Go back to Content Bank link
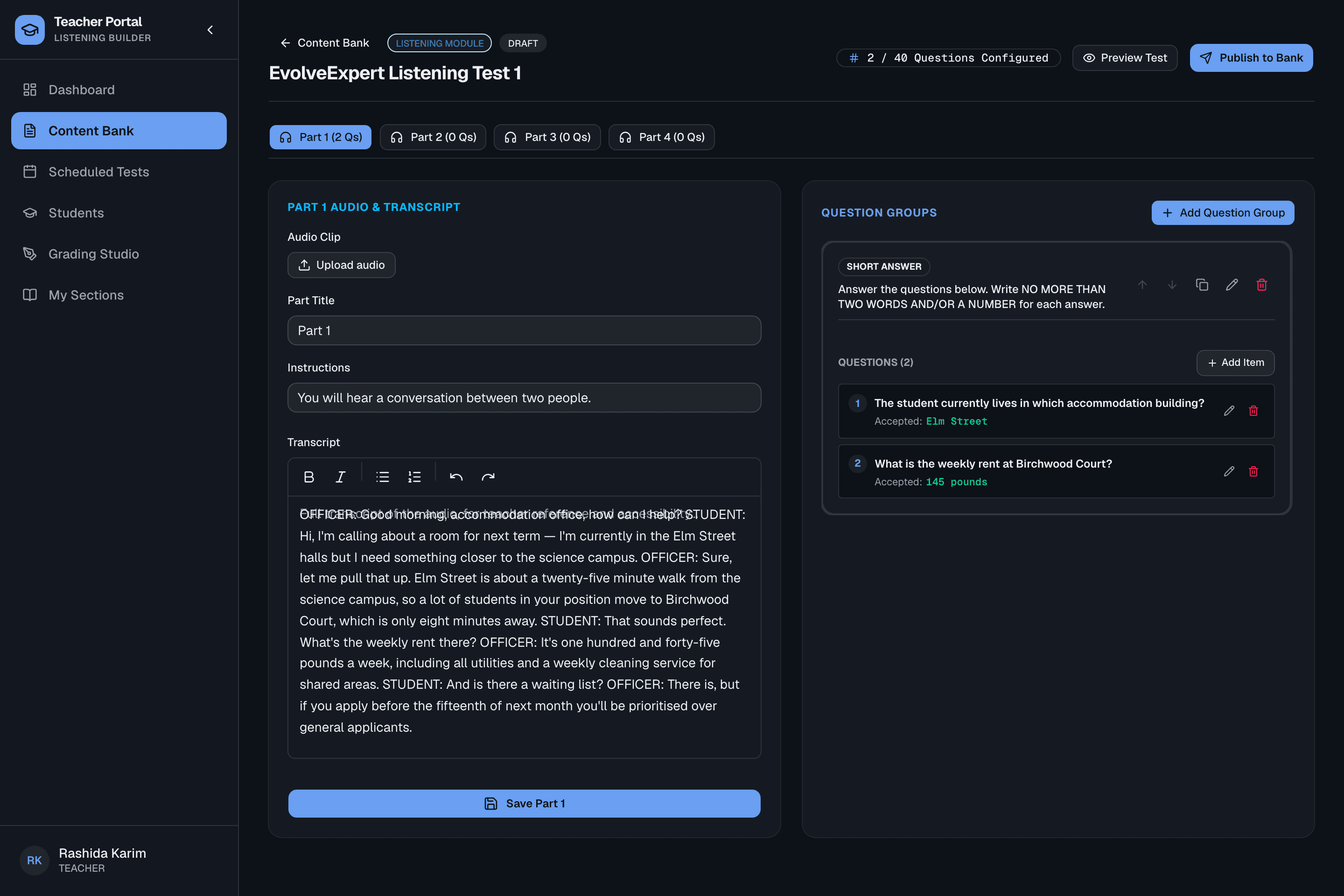 tap(325, 43)
